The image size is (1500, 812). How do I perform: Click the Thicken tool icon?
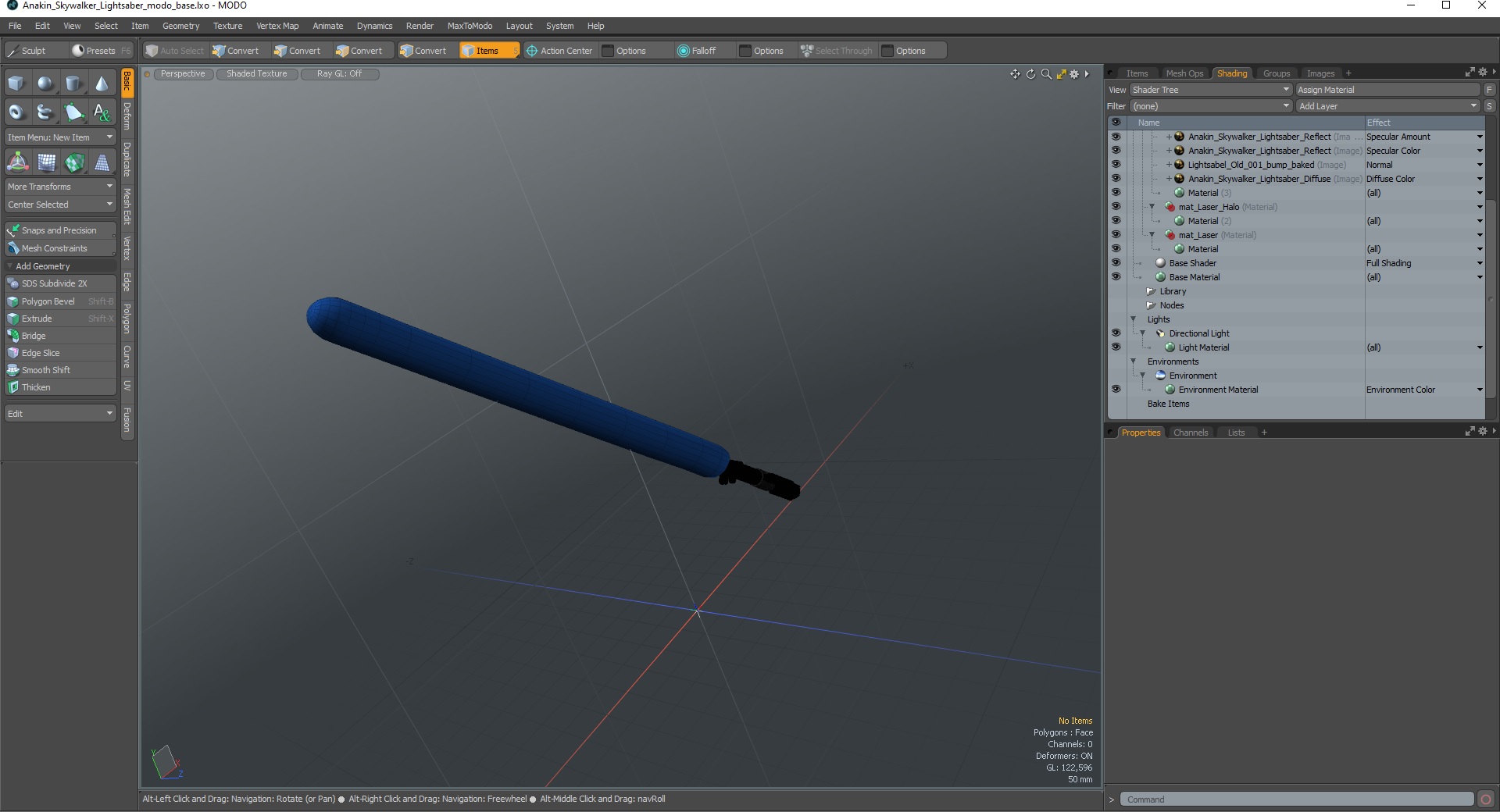[x=13, y=387]
